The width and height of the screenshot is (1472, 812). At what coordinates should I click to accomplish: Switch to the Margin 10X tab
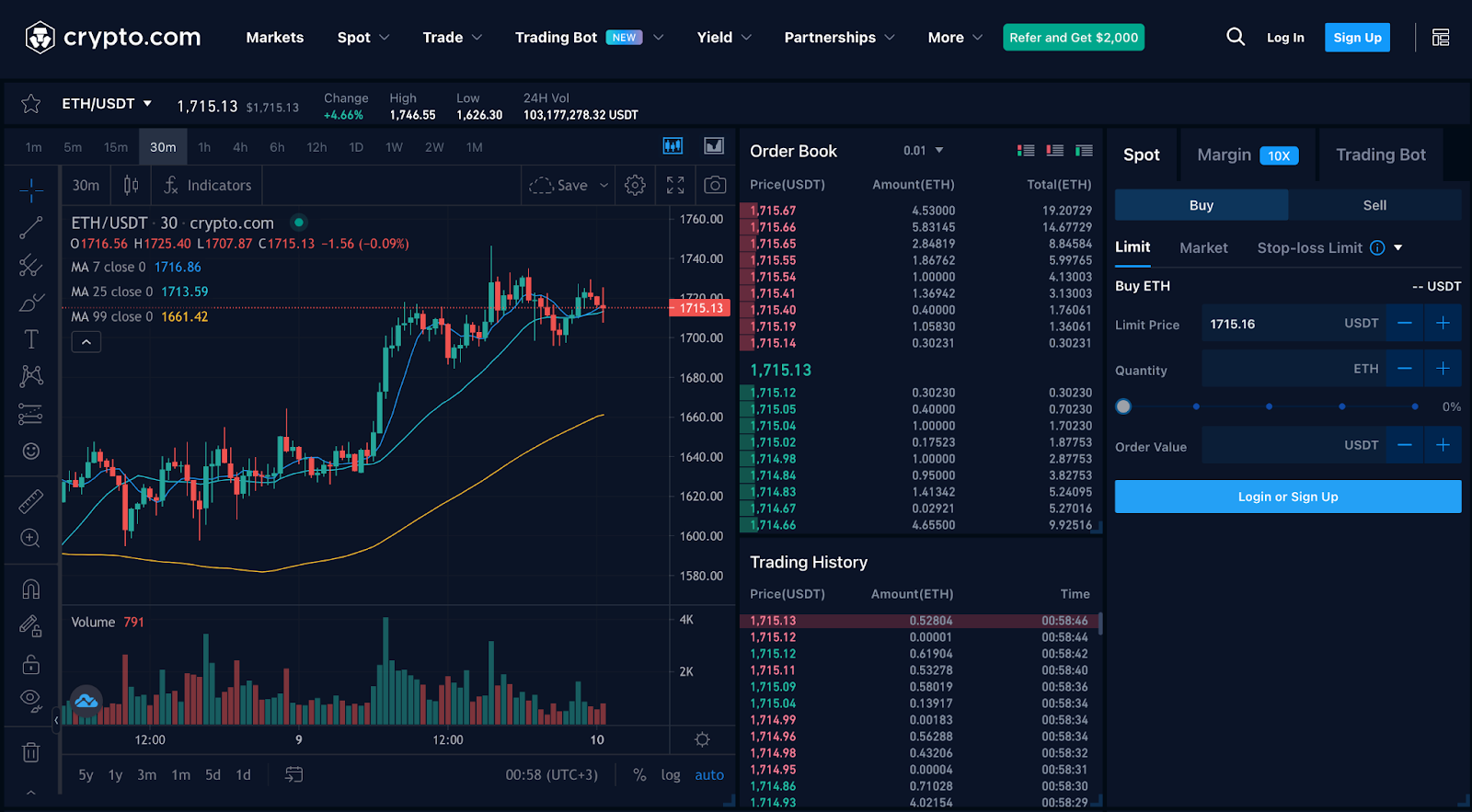point(1248,154)
